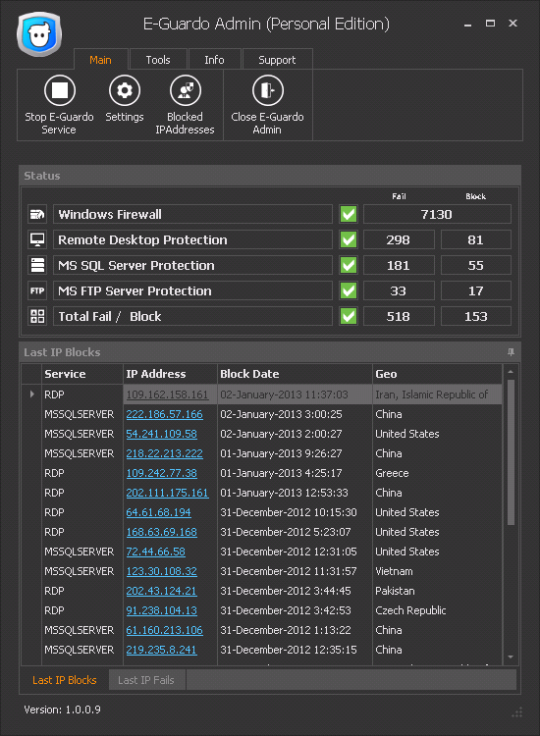Viewport: 540px width, 736px height.
Task: Sort by the IP Address column header
Action: click(170, 374)
